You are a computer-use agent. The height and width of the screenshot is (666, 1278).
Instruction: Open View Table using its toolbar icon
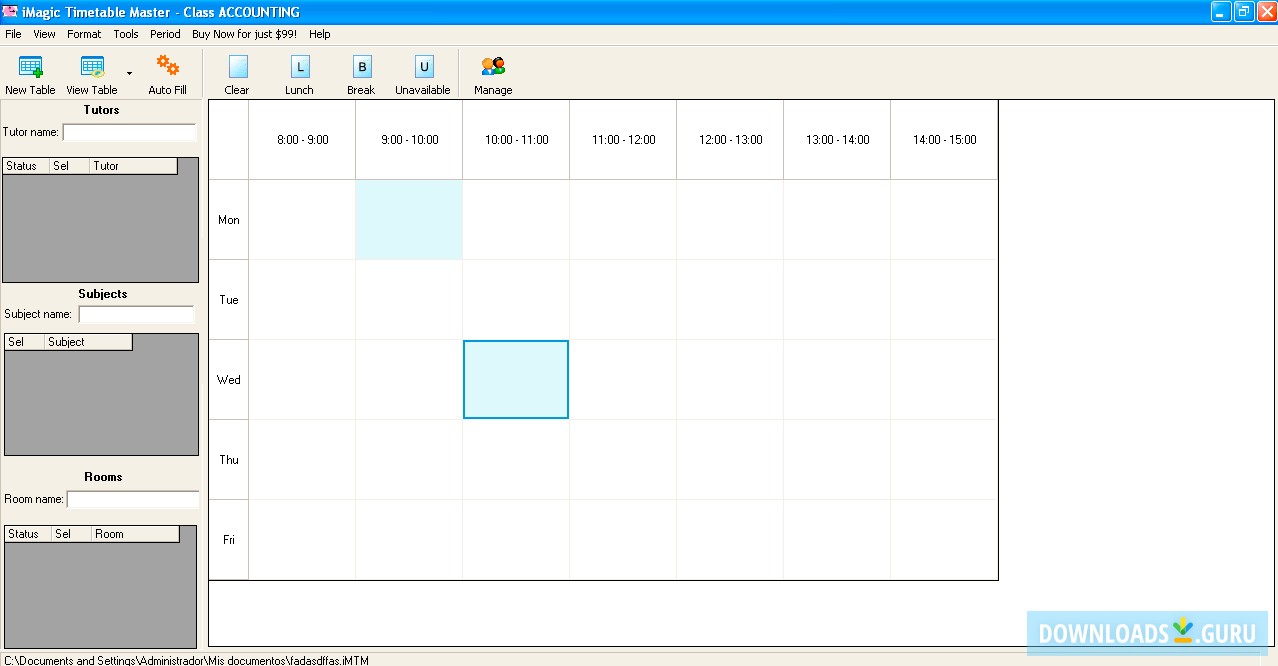click(91, 68)
